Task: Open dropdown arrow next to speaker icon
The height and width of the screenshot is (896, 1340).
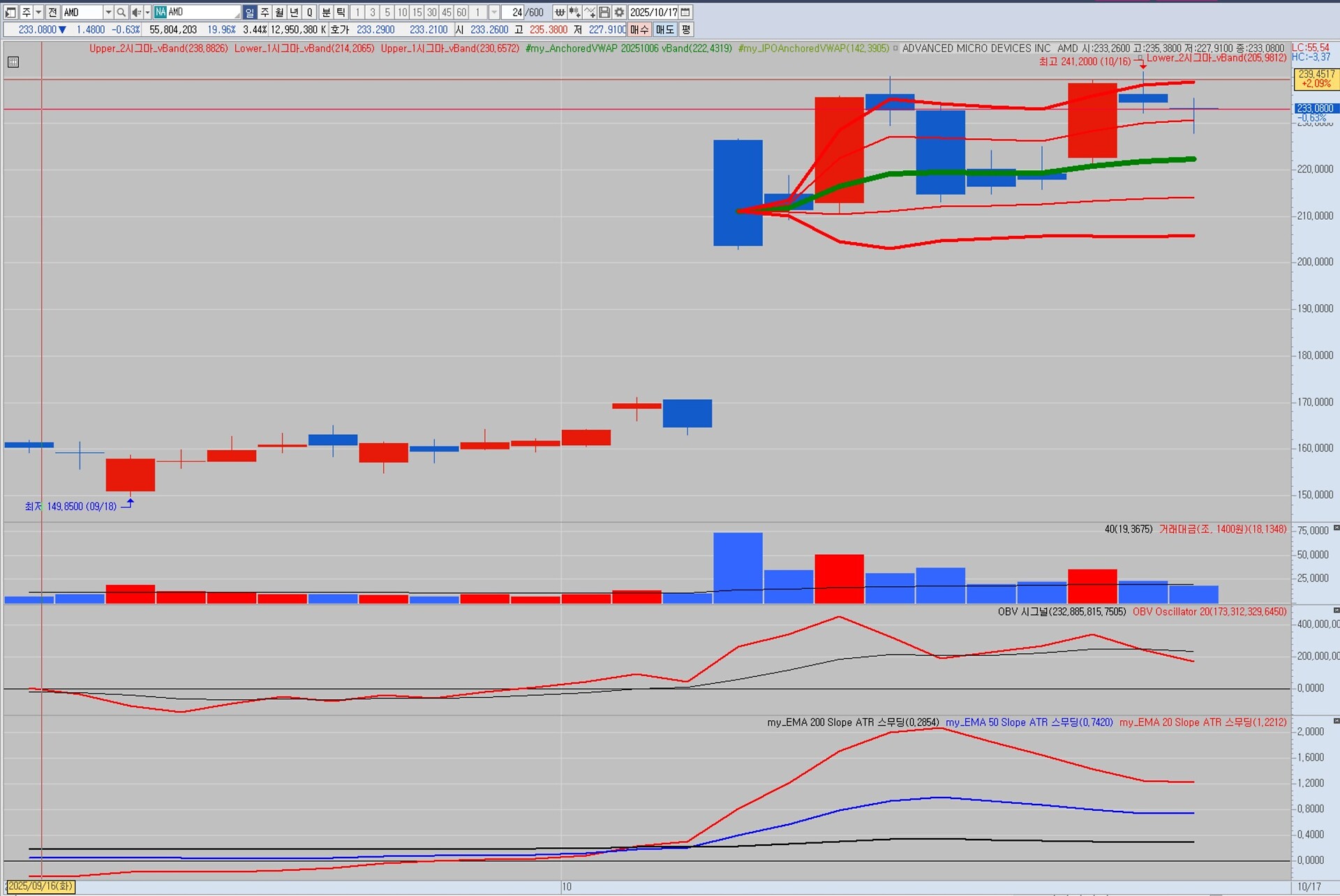Action: tap(147, 12)
